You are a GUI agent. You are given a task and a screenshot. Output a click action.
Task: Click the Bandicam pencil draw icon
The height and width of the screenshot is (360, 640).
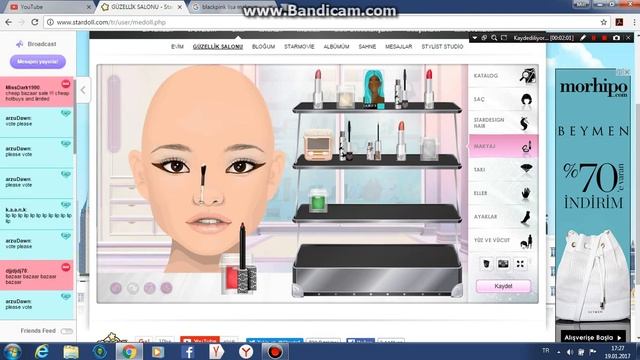click(583, 38)
